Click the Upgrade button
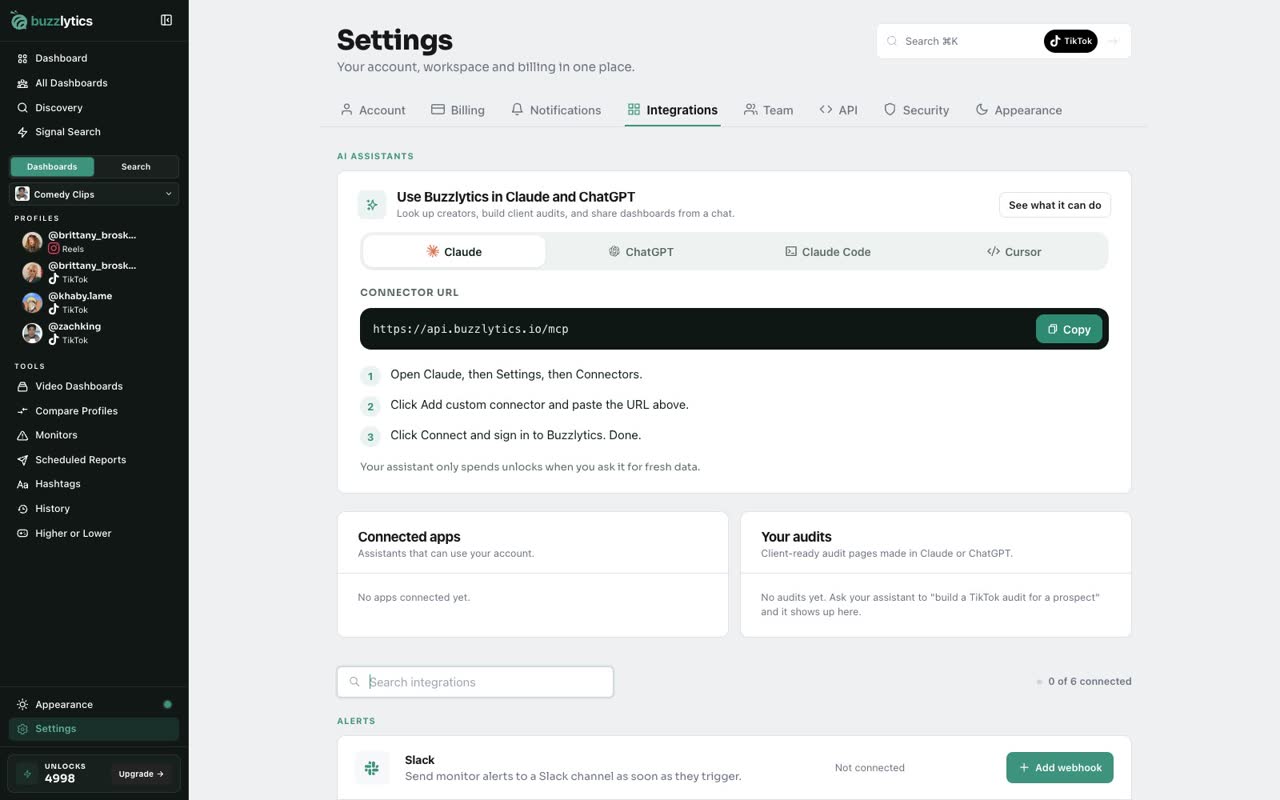Screen dimensions: 1280x800 point(141,774)
